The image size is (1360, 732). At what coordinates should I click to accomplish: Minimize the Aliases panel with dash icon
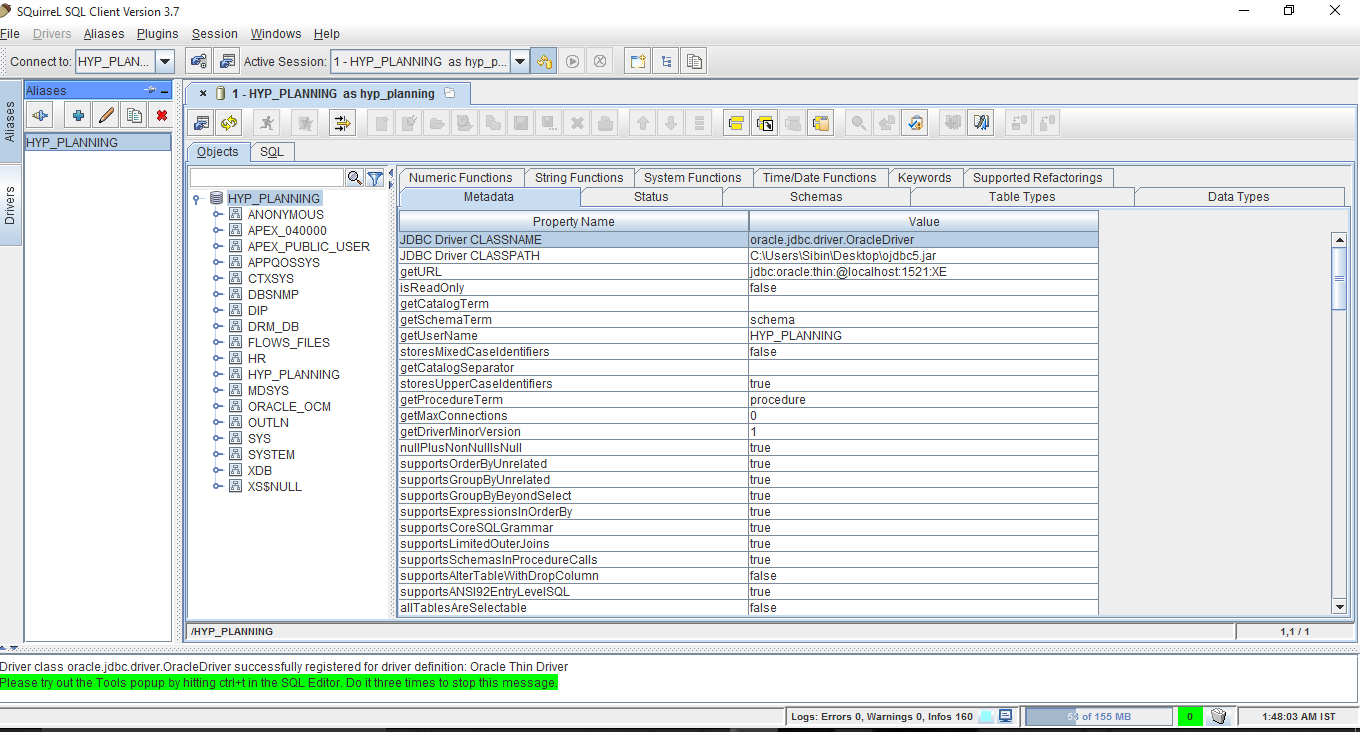point(165,90)
